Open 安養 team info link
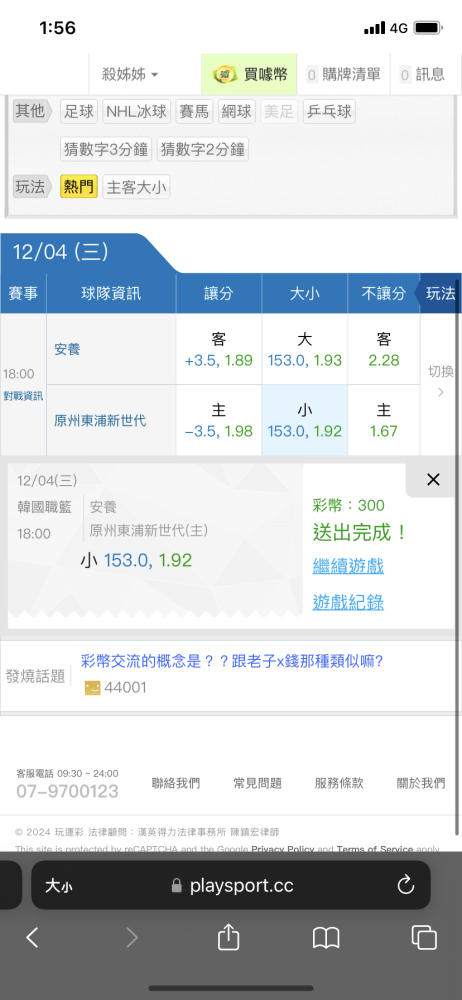 pyautogui.click(x=67, y=349)
